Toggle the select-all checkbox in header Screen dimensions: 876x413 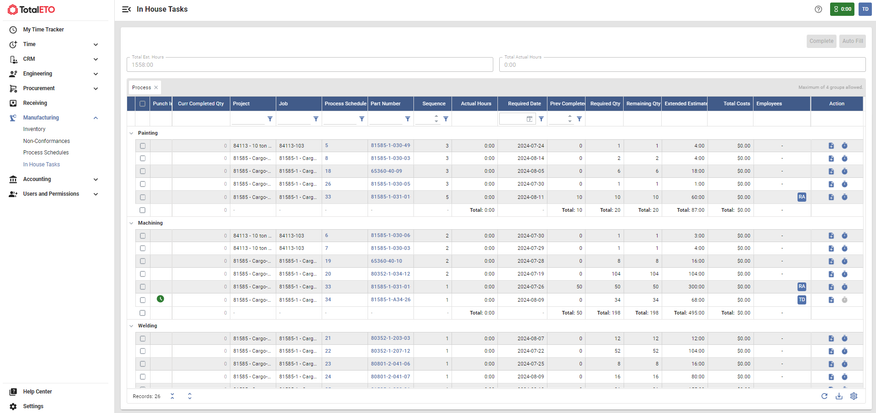pos(143,103)
